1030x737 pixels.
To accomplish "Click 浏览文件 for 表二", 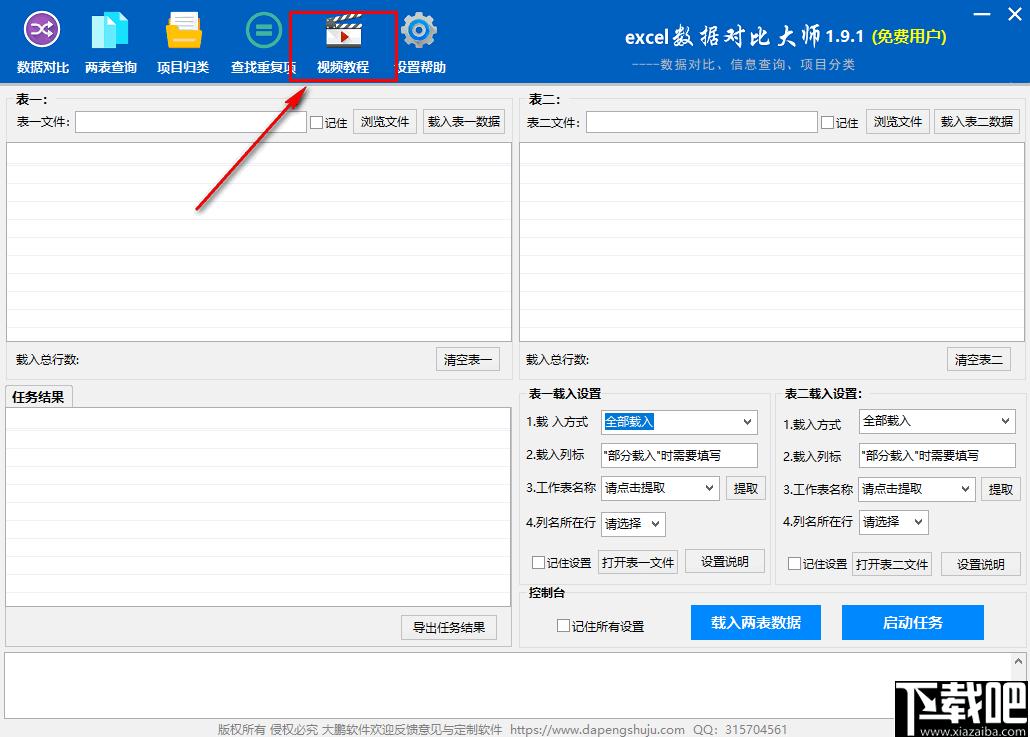I will pos(897,122).
